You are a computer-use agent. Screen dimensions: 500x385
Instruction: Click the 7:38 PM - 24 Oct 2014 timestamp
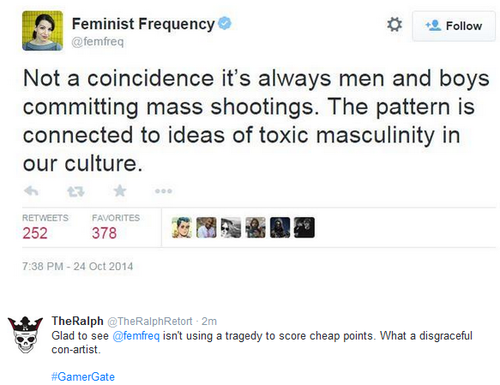click(x=77, y=266)
